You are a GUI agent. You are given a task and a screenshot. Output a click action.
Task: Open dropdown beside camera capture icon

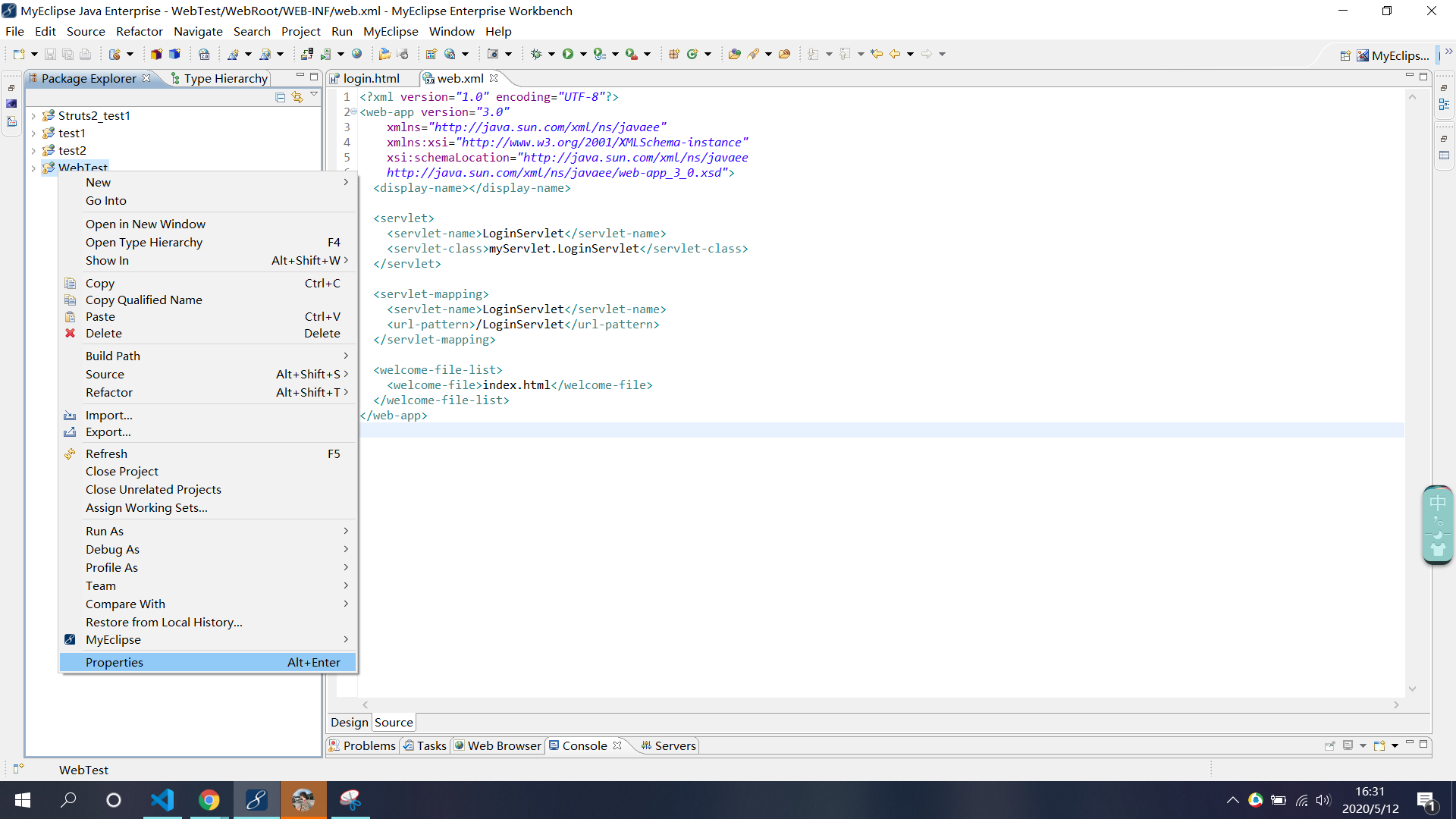(x=508, y=55)
